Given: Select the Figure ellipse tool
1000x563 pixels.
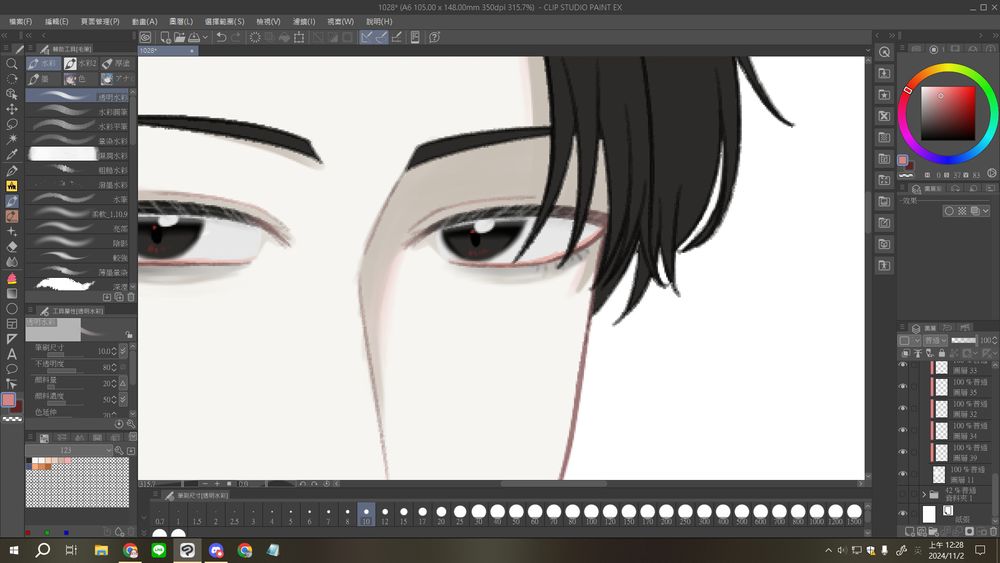Looking at the screenshot, I should tap(11, 309).
